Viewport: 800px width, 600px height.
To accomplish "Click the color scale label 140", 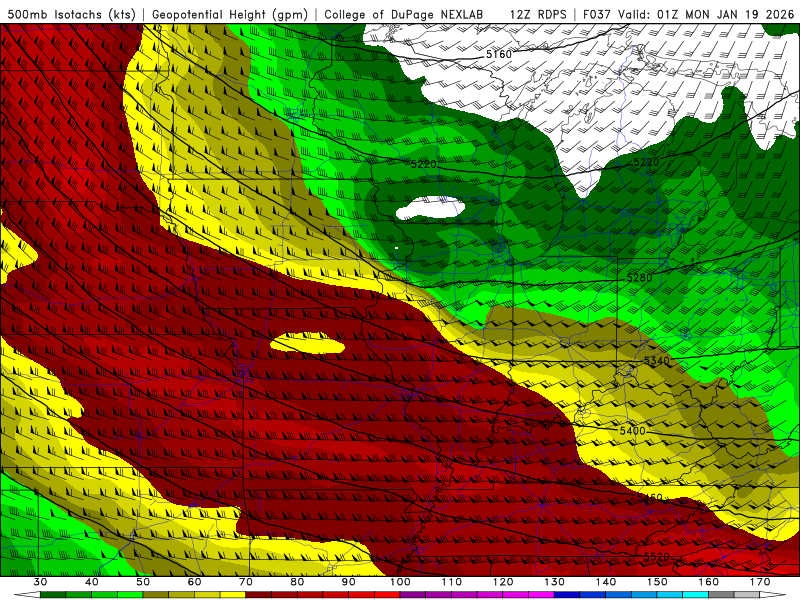I will 606,582.
